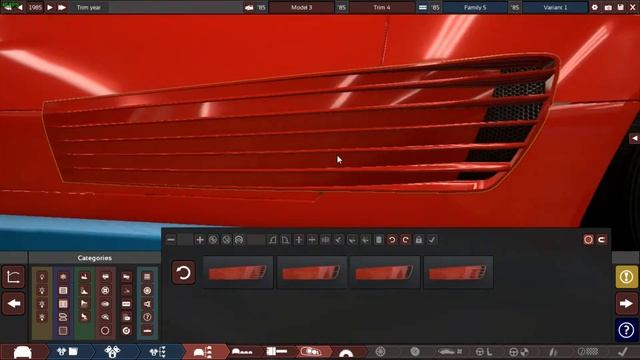Viewport: 640px width, 360px height.
Task: Click the Model 3 name field
Action: [x=302, y=7]
